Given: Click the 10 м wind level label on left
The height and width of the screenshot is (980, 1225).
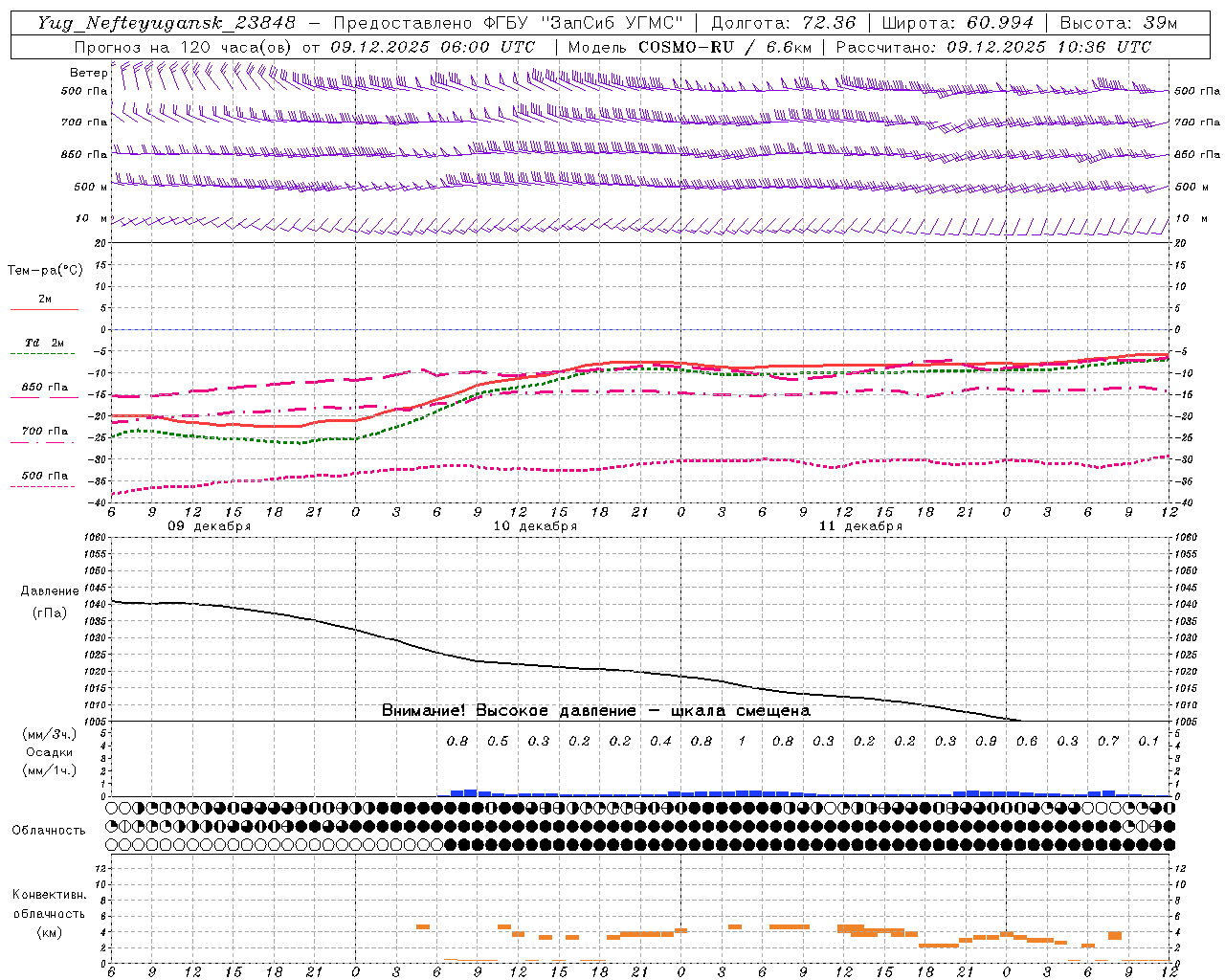Looking at the screenshot, I should (91, 219).
